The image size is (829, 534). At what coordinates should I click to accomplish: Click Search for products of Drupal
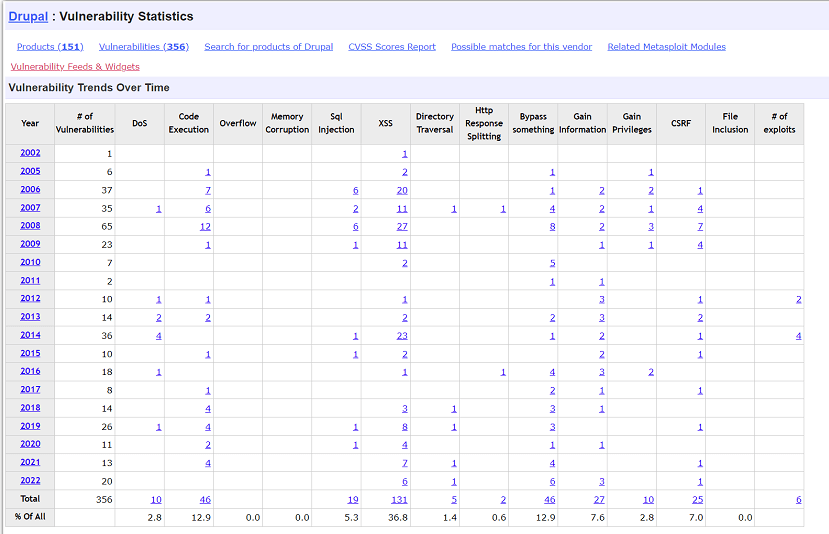[x=268, y=47]
